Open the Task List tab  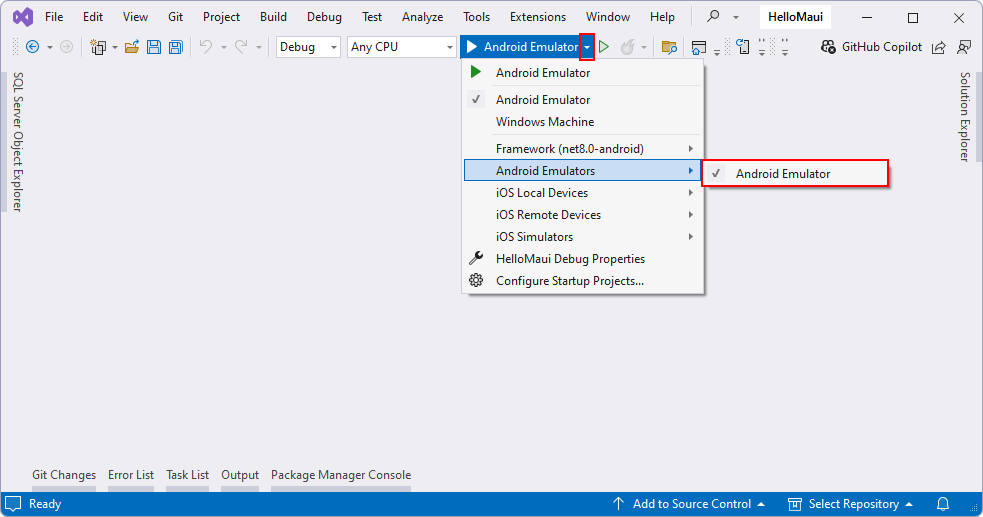pyautogui.click(x=187, y=475)
